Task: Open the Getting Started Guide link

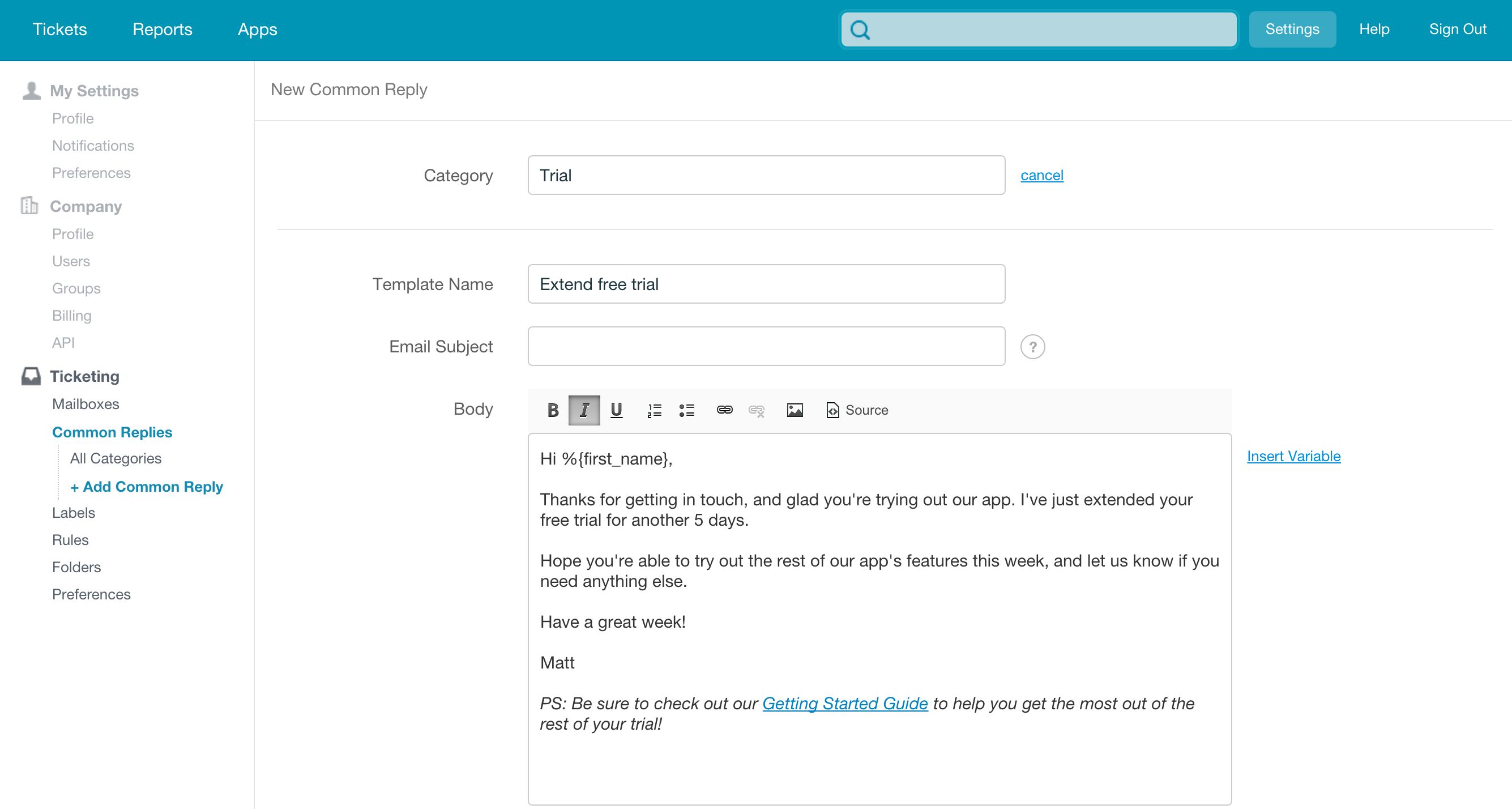Action: coord(845,703)
